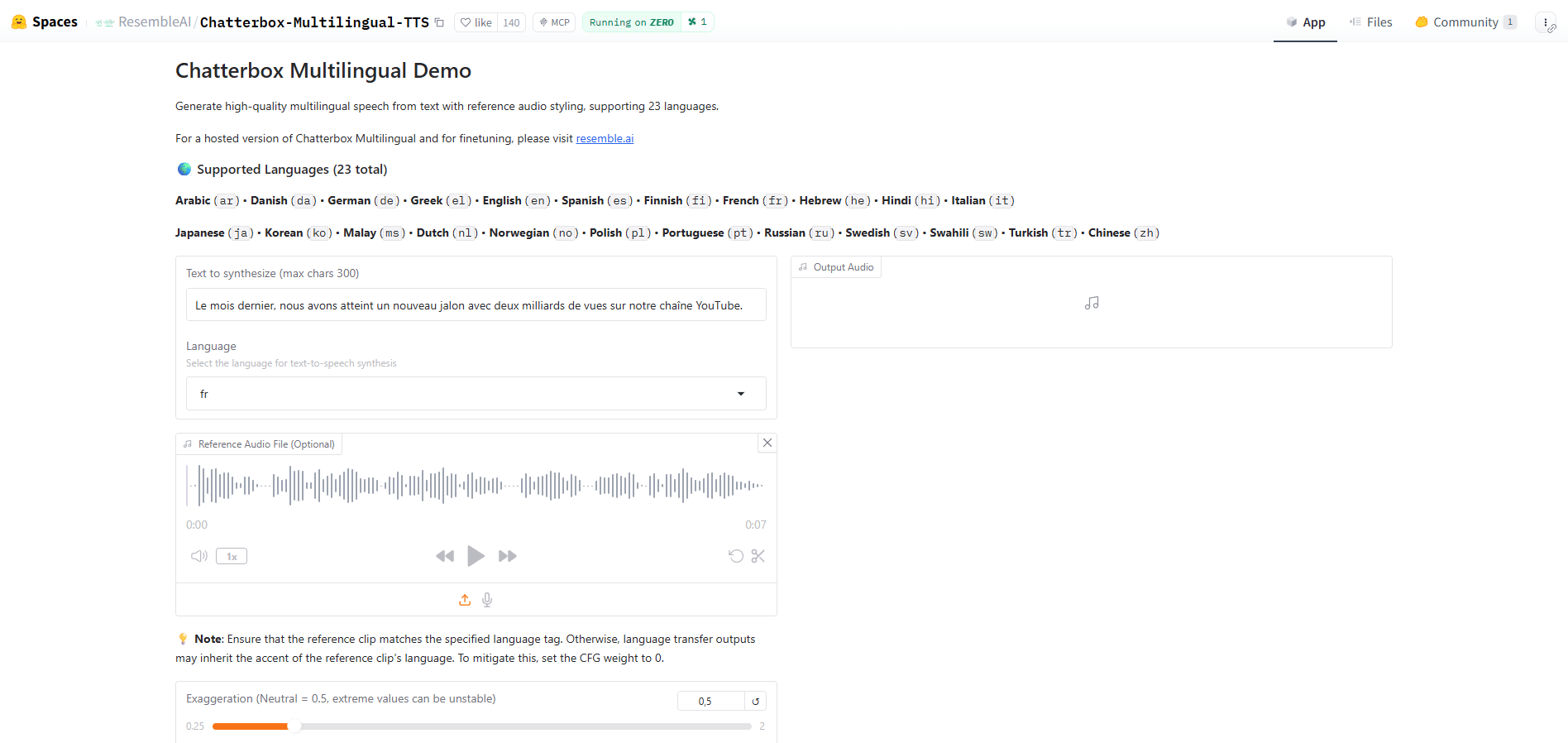
Task: Click the text to synthesize field
Action: click(476, 305)
